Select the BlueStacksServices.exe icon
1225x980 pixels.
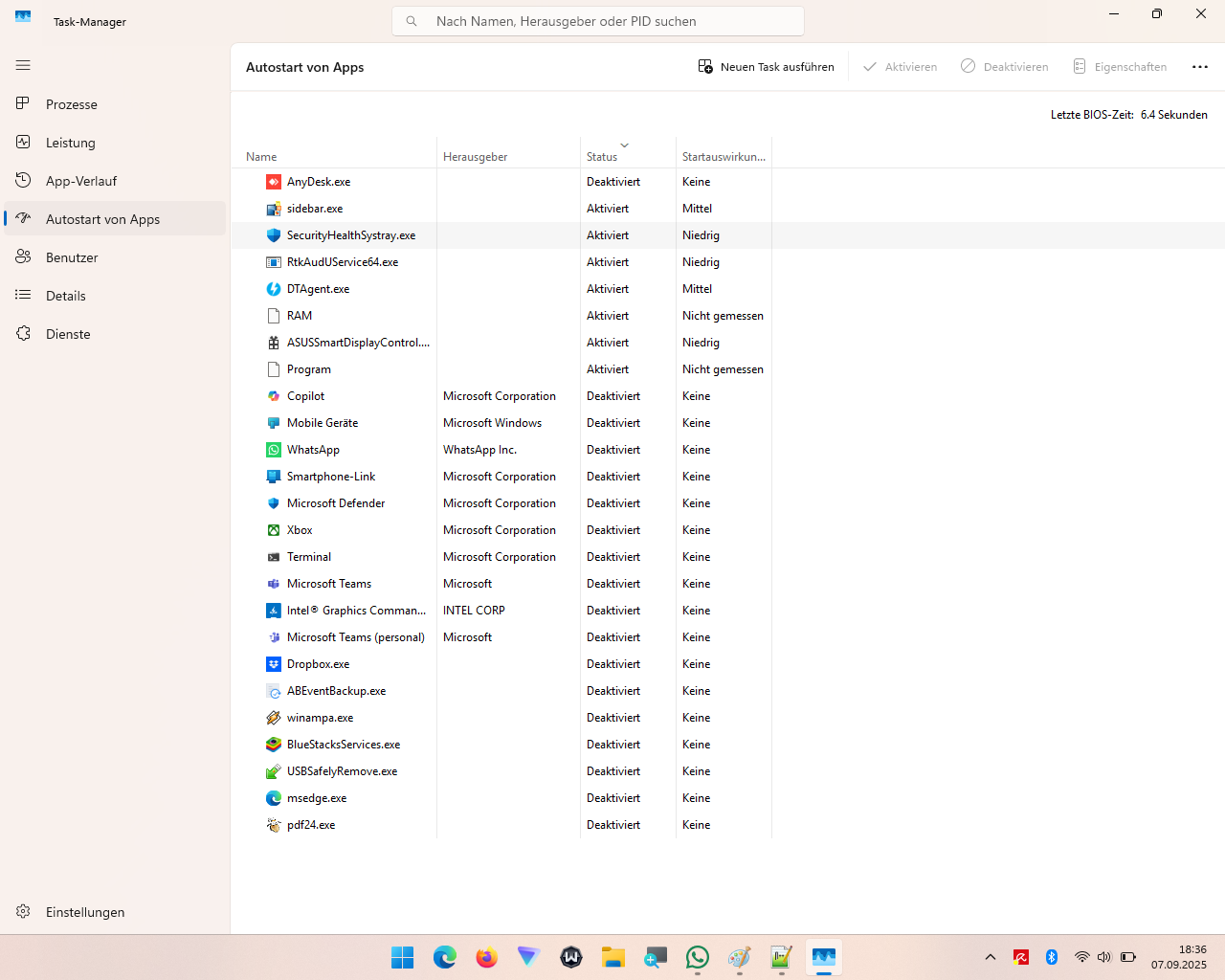pyautogui.click(x=274, y=745)
